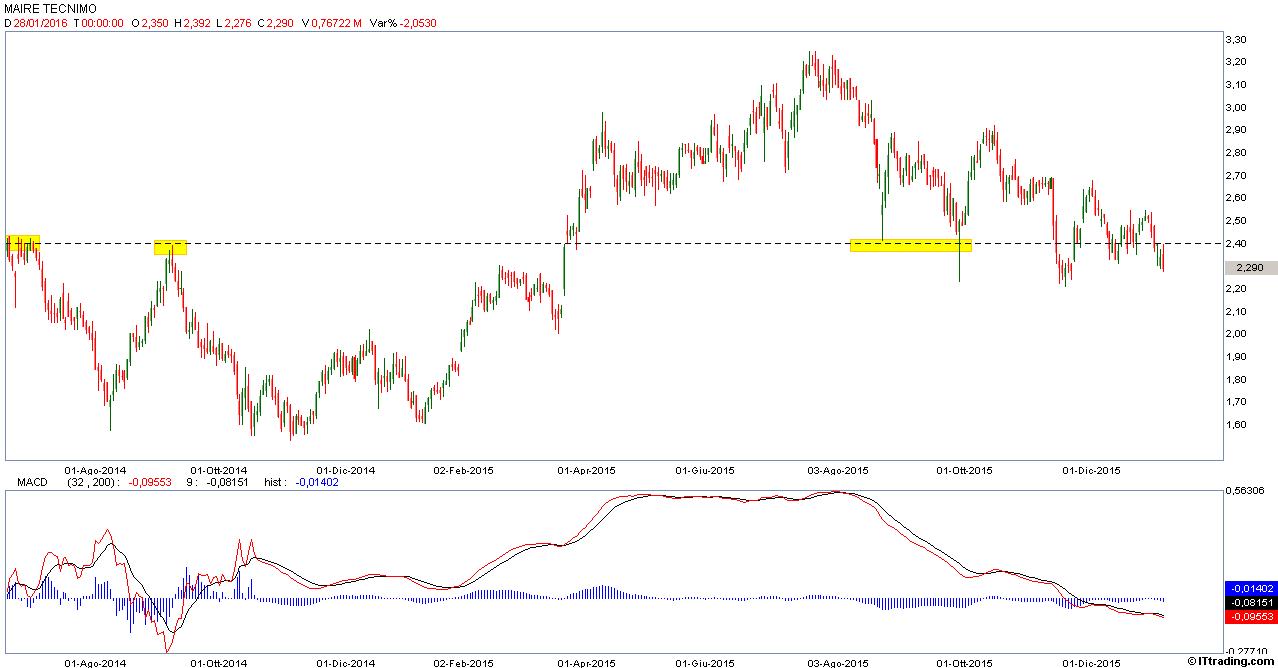This screenshot has height=668, width=1278.
Task: Click the yellow highlight at the chart's left edge
Action: point(23,242)
